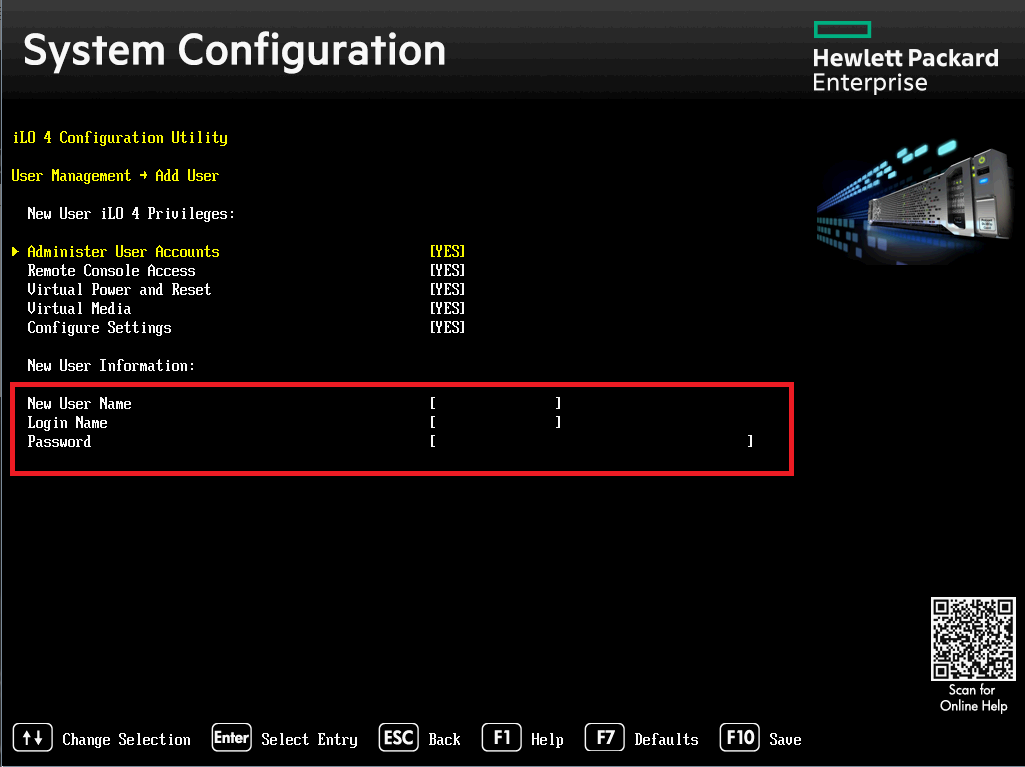Image resolution: width=1025 pixels, height=767 pixels.
Task: Click the Login Name input field
Action: (x=496, y=422)
